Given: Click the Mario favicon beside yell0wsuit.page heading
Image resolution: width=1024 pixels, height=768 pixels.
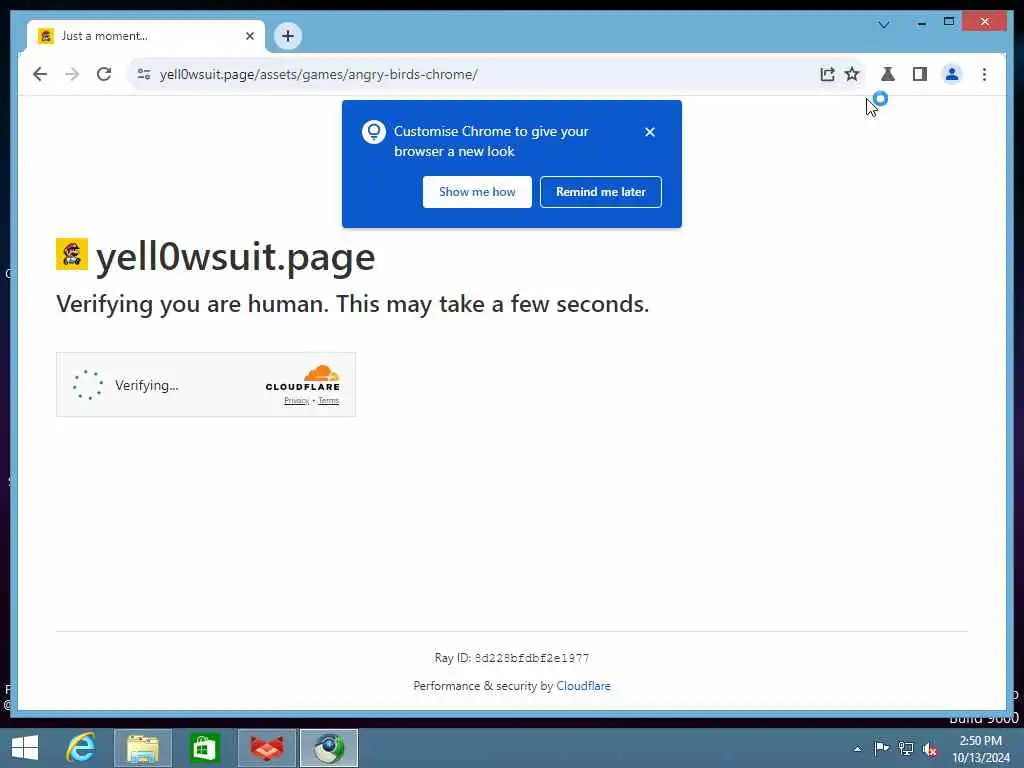Looking at the screenshot, I should click(72, 254).
